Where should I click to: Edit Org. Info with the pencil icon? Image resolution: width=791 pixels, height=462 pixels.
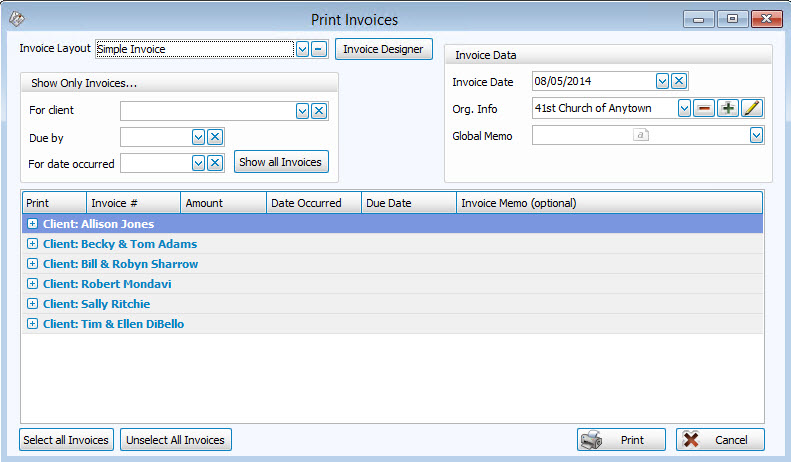click(x=752, y=109)
